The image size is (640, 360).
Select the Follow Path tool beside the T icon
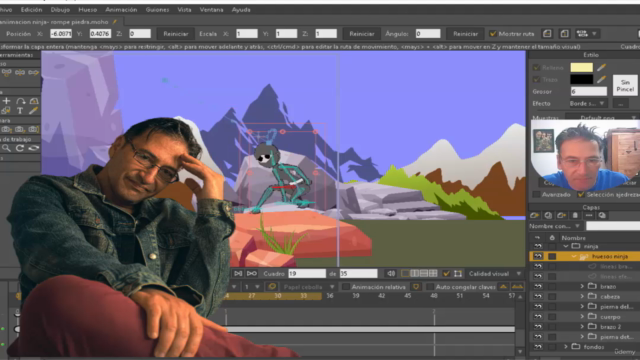(x=6, y=111)
